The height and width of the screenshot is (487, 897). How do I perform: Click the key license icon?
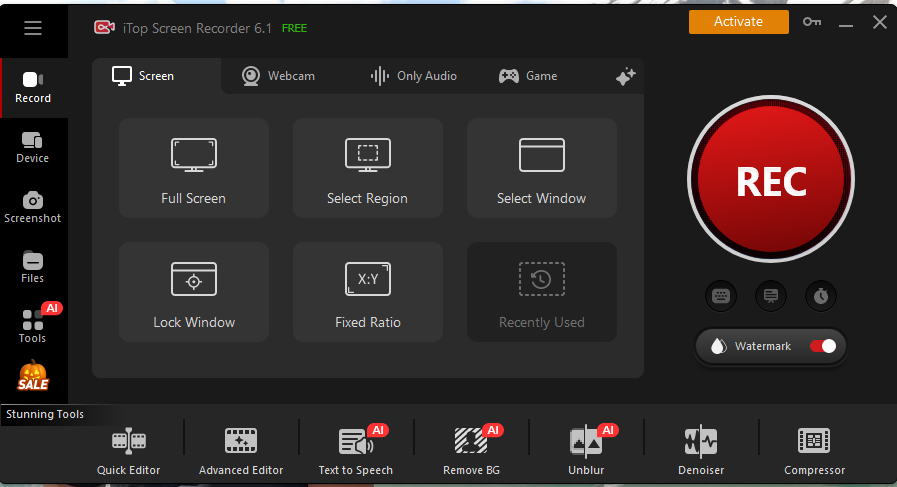811,22
